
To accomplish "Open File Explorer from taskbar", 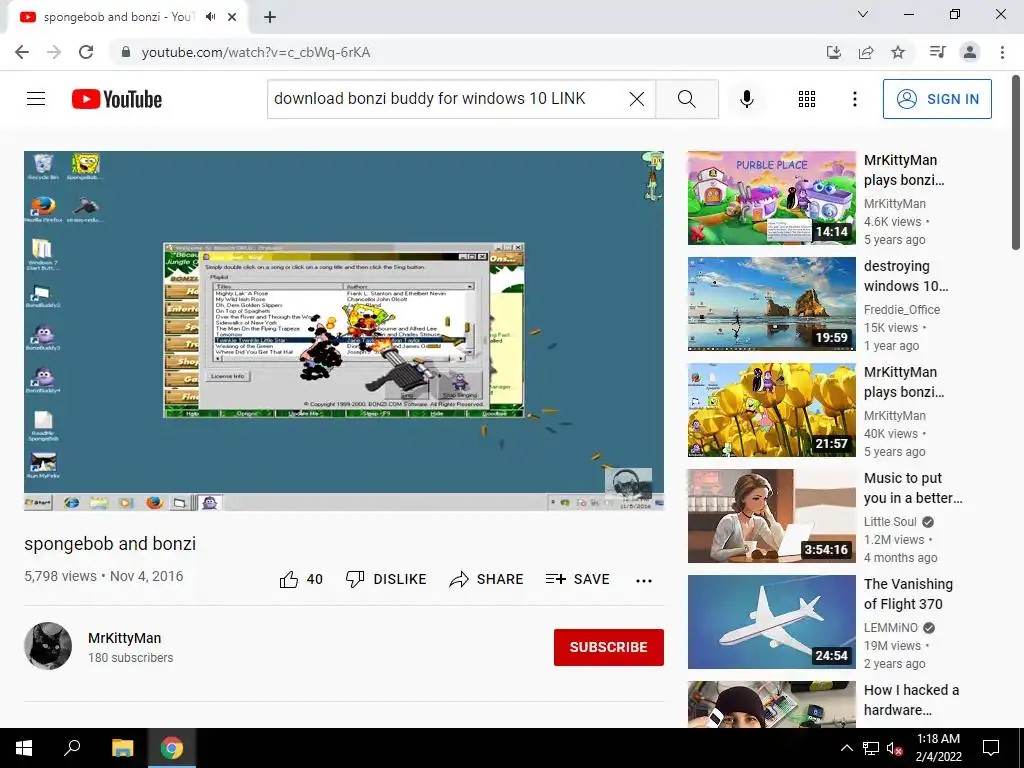I will 122,748.
